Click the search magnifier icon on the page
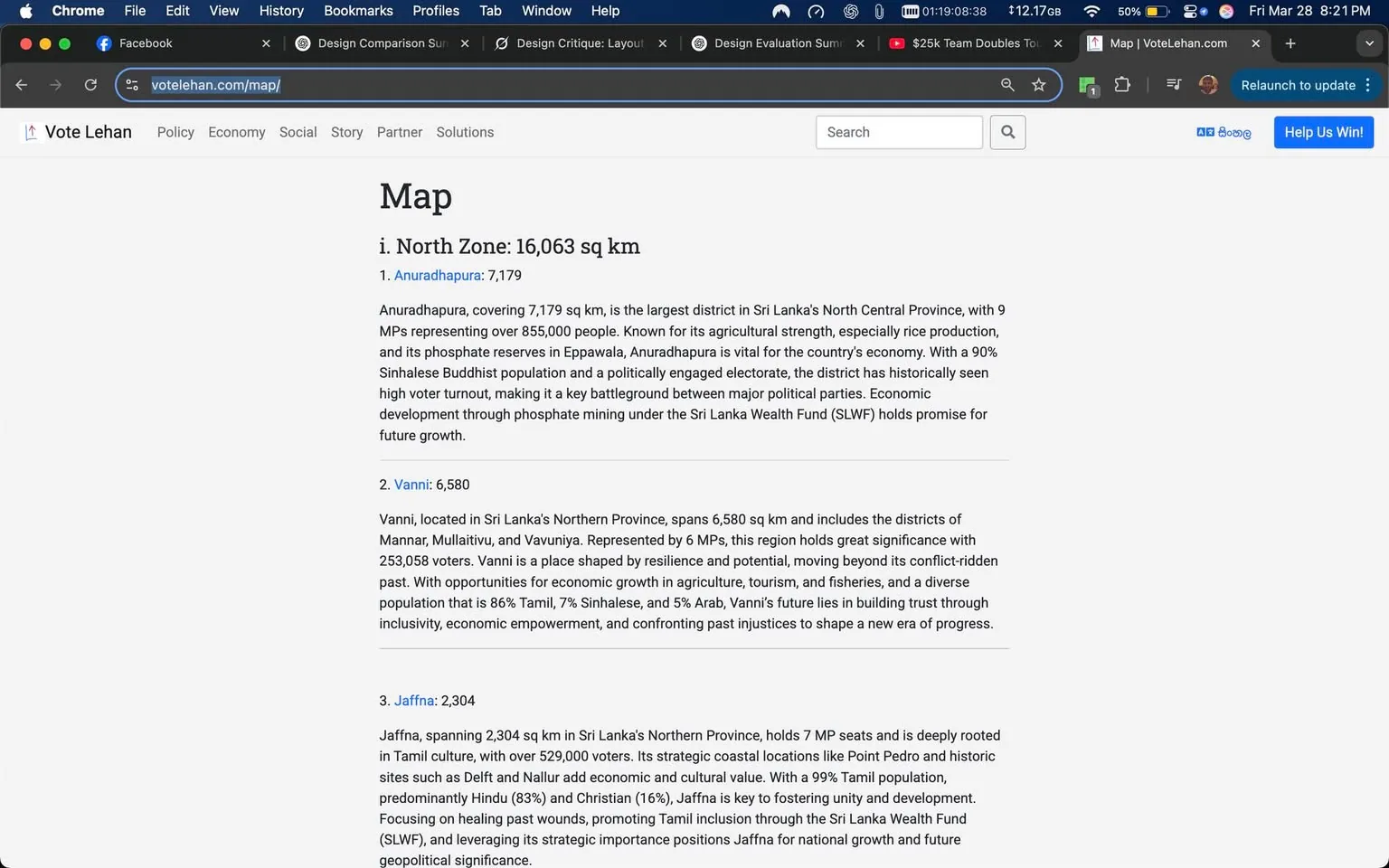This screenshot has width=1389, height=868. pos(1007,132)
